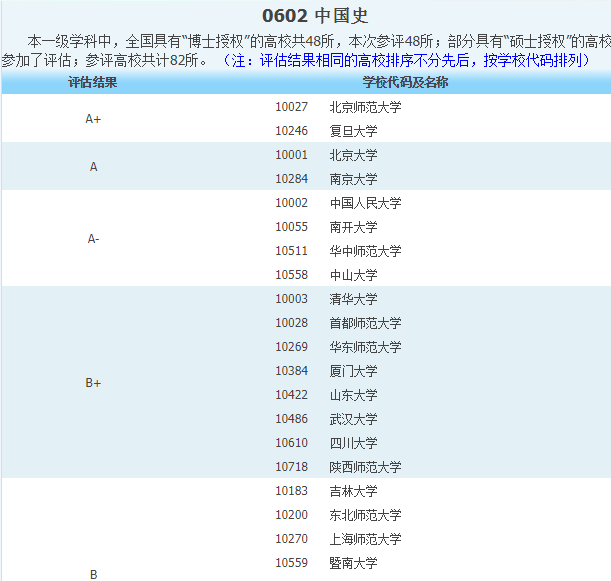Click the A+ grade cell
The width and height of the screenshot is (611, 581).
coord(93,119)
